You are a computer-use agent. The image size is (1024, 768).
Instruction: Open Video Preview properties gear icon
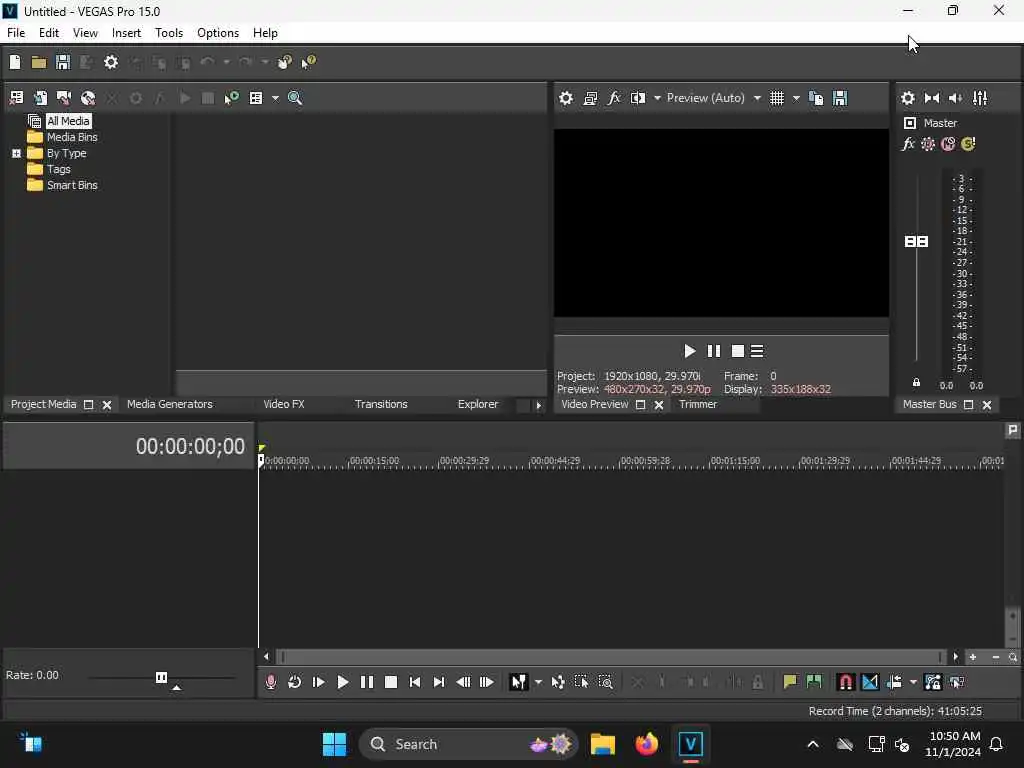(566, 98)
